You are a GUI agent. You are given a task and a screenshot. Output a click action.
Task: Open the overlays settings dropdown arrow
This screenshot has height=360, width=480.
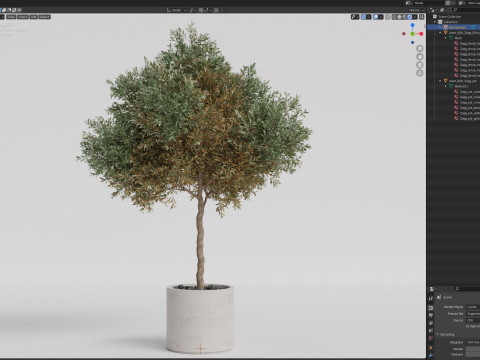pyautogui.click(x=381, y=17)
